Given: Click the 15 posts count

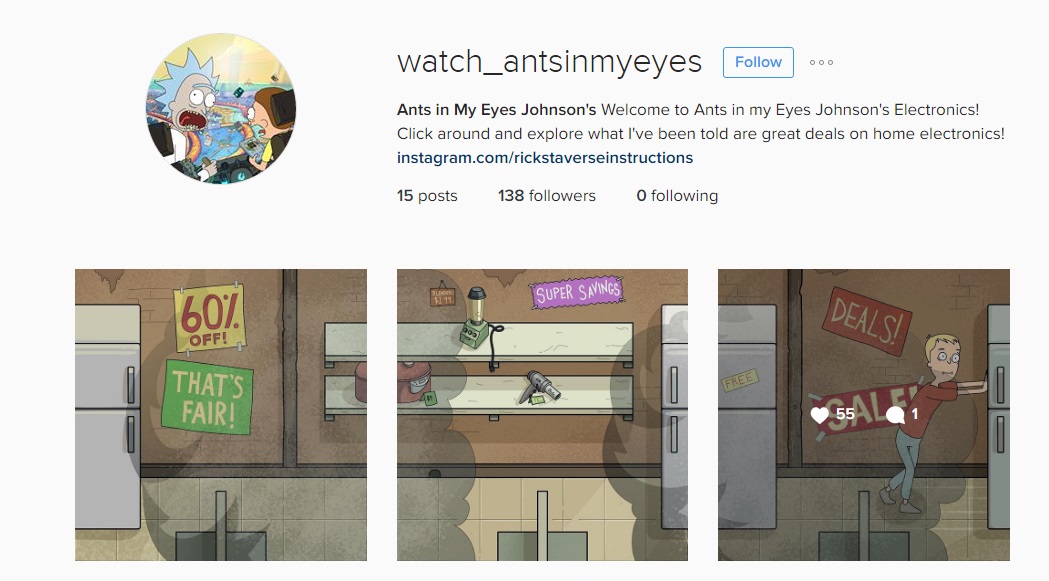Looking at the screenshot, I should 427,195.
